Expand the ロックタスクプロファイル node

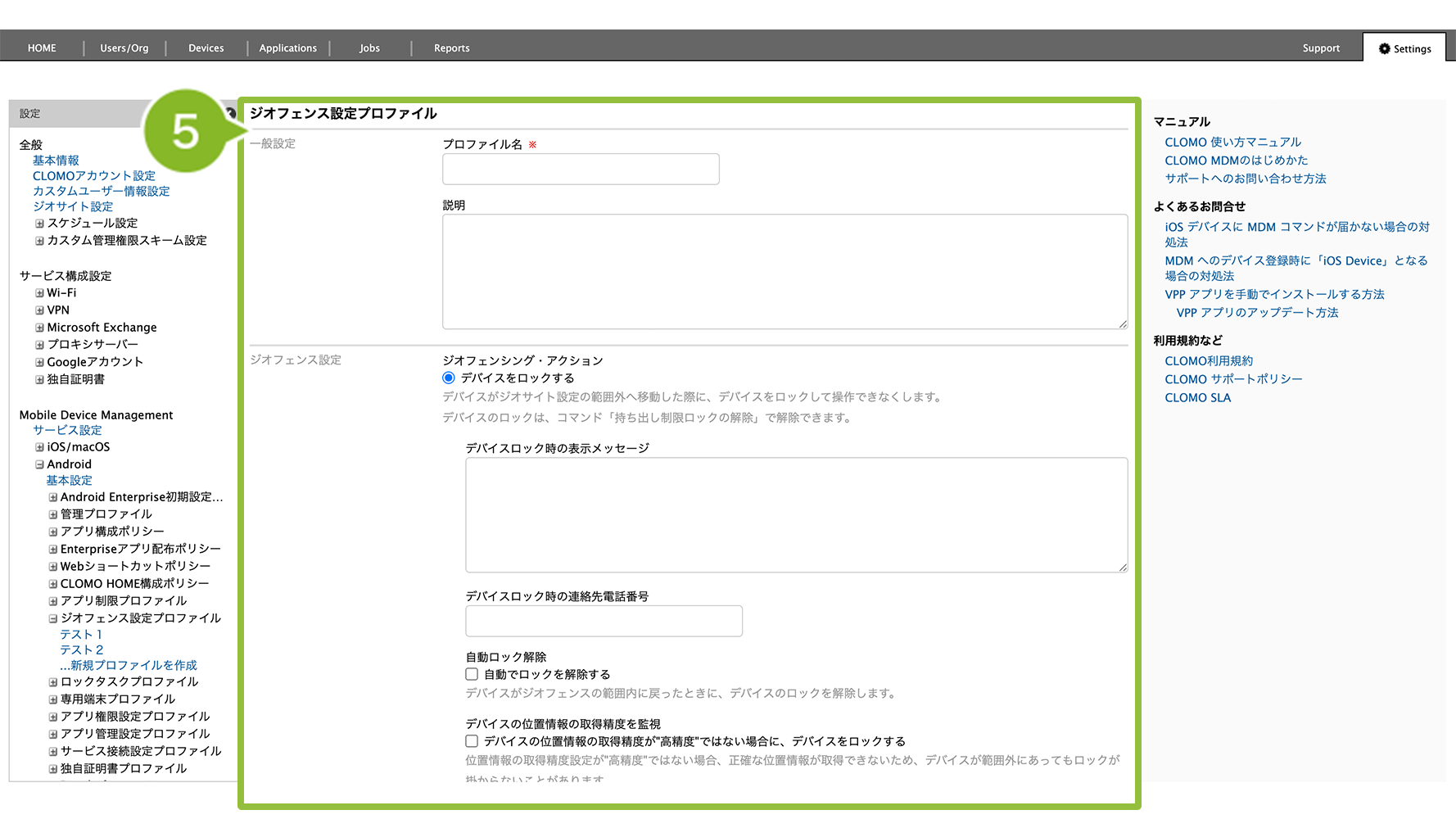click(52, 682)
